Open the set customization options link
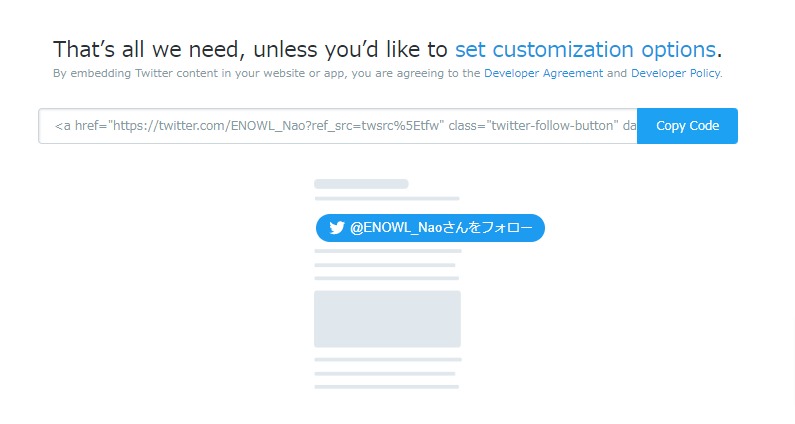The image size is (795, 424). [585, 50]
